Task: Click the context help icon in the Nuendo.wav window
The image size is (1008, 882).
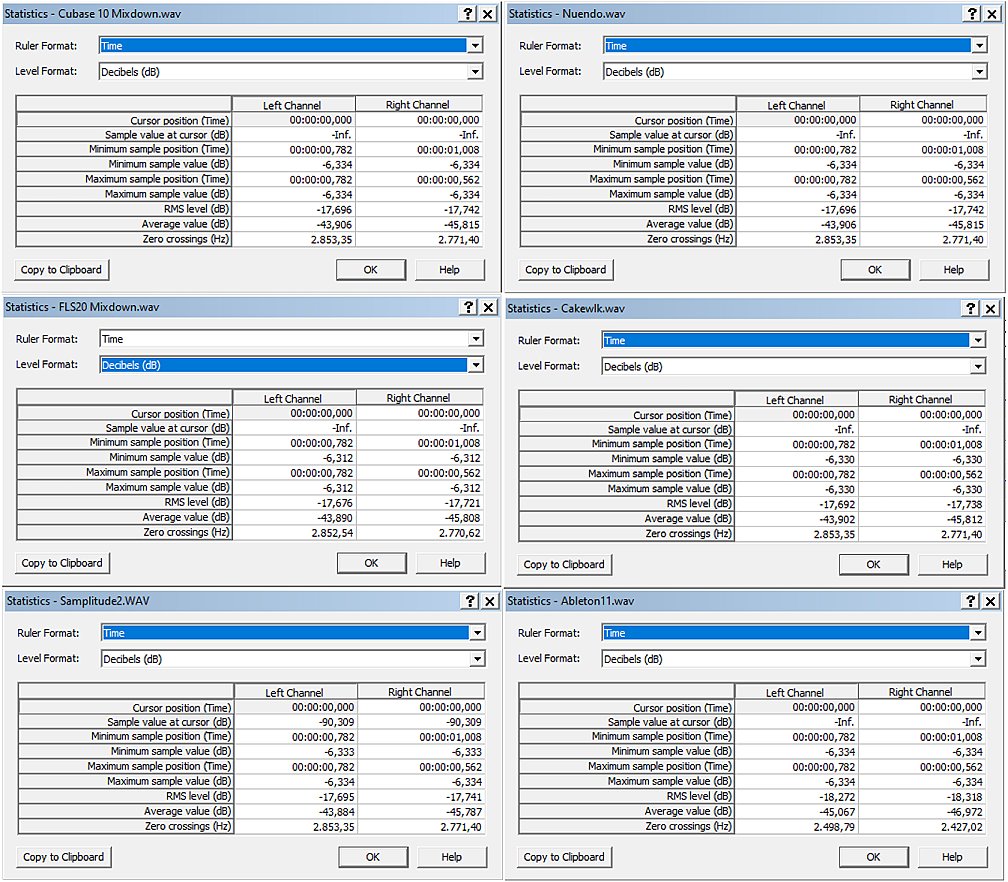Action: point(972,14)
